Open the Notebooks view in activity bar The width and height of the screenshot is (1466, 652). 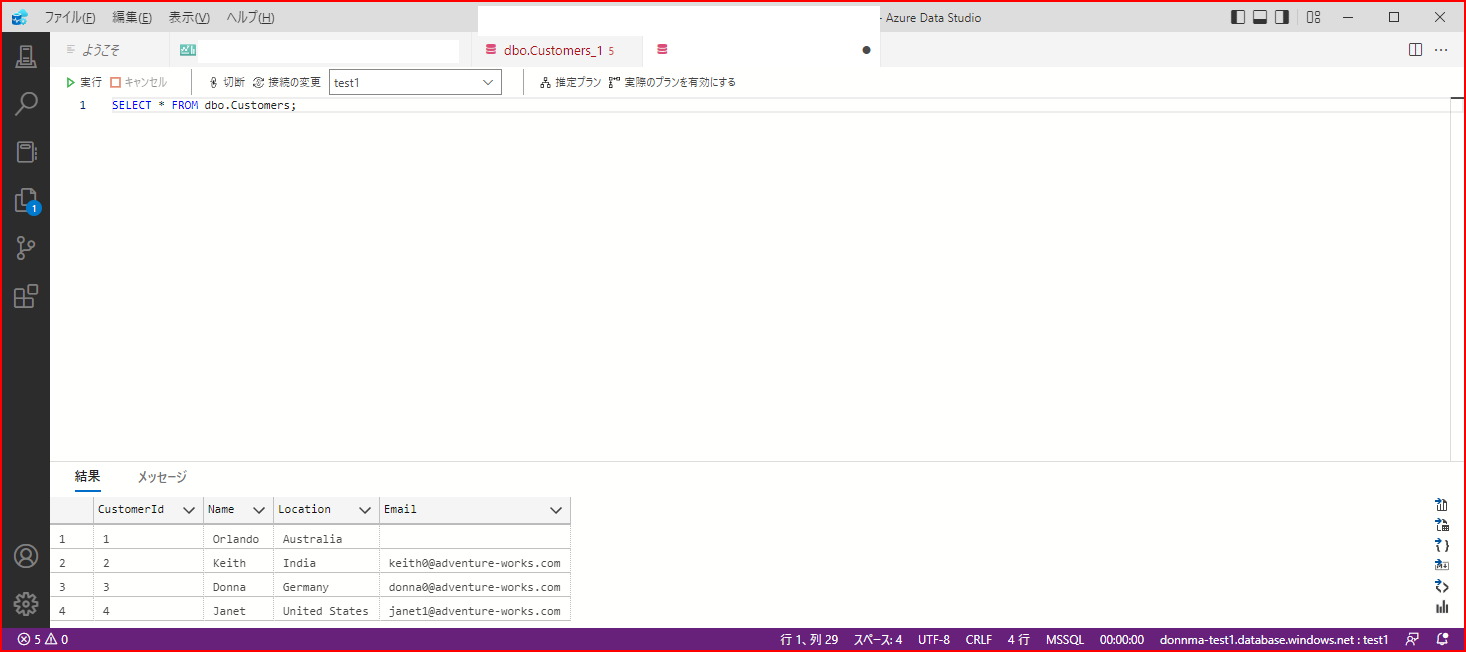[26, 152]
